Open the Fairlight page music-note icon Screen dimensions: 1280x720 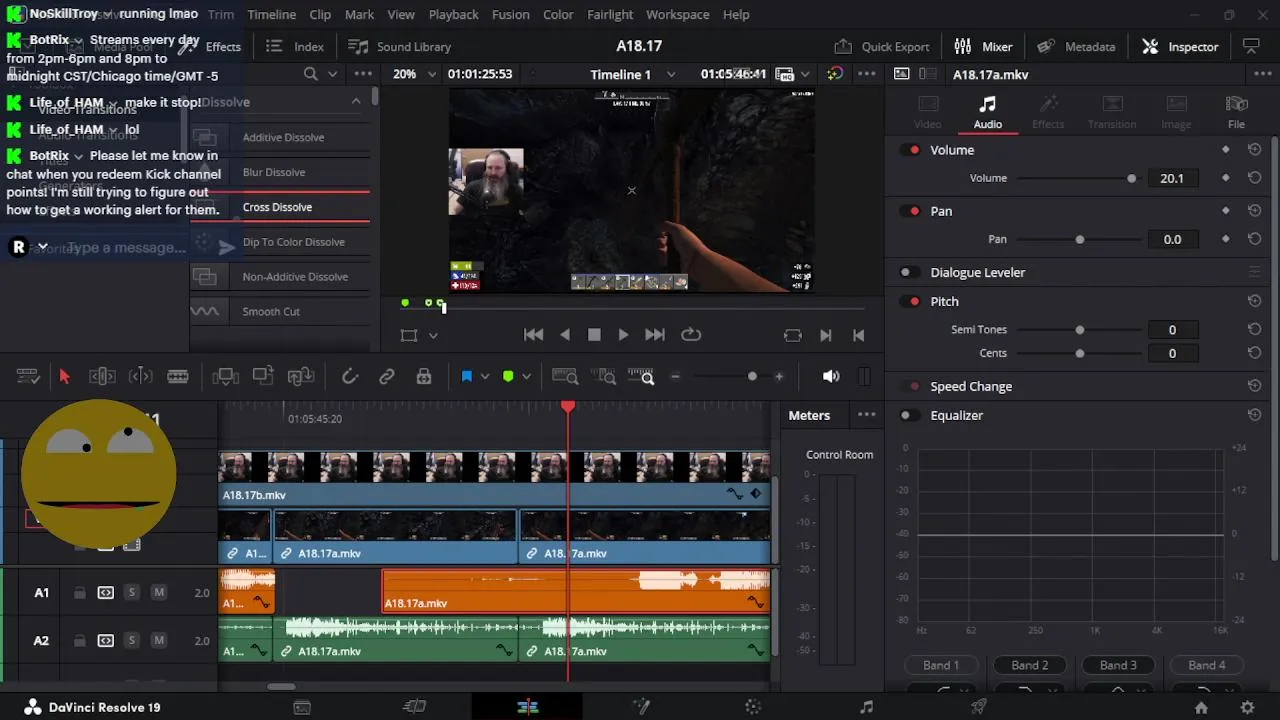pos(866,707)
